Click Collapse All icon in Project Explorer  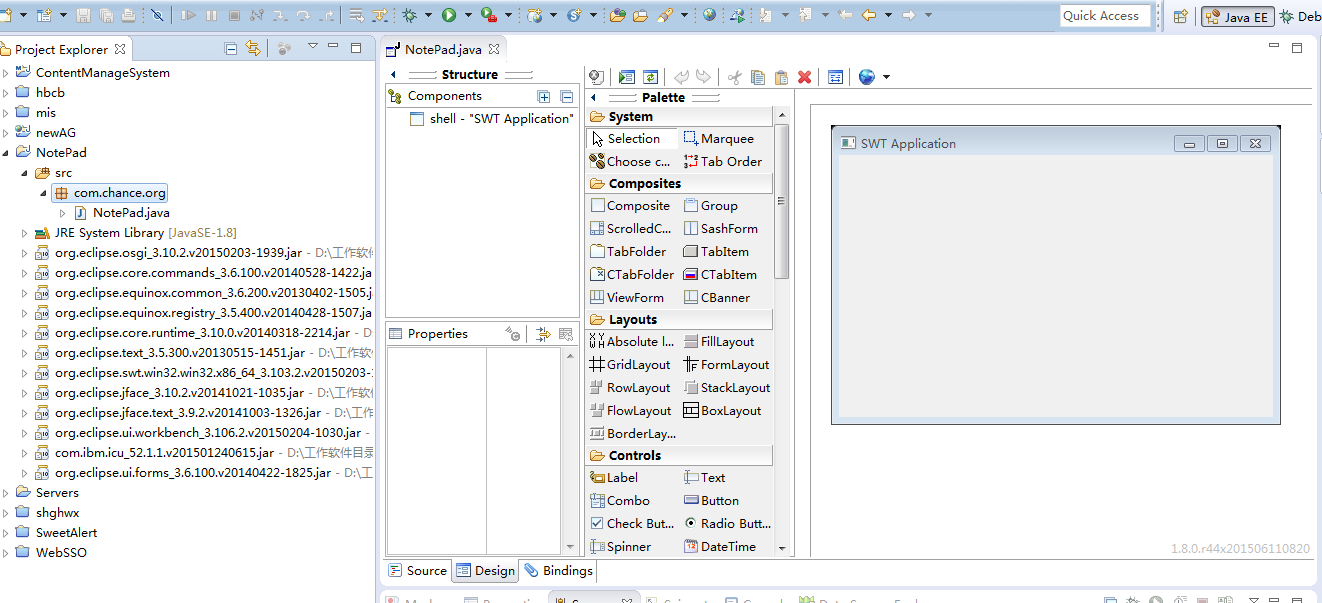coord(231,48)
